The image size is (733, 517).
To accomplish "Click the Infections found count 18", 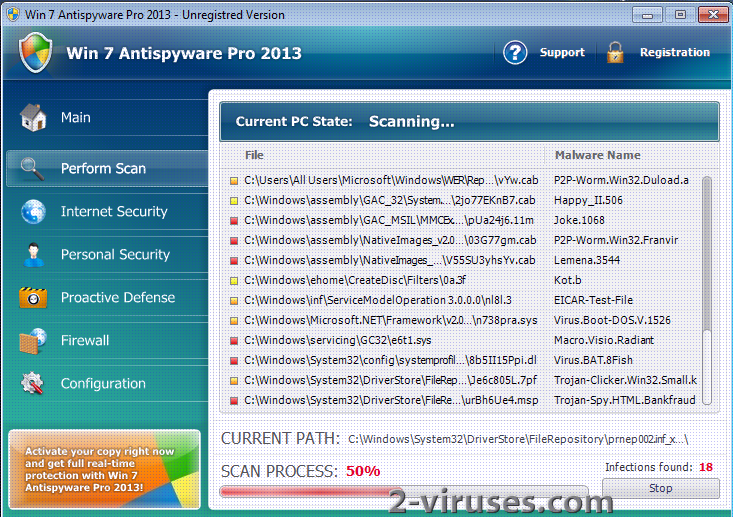I will point(706,467).
